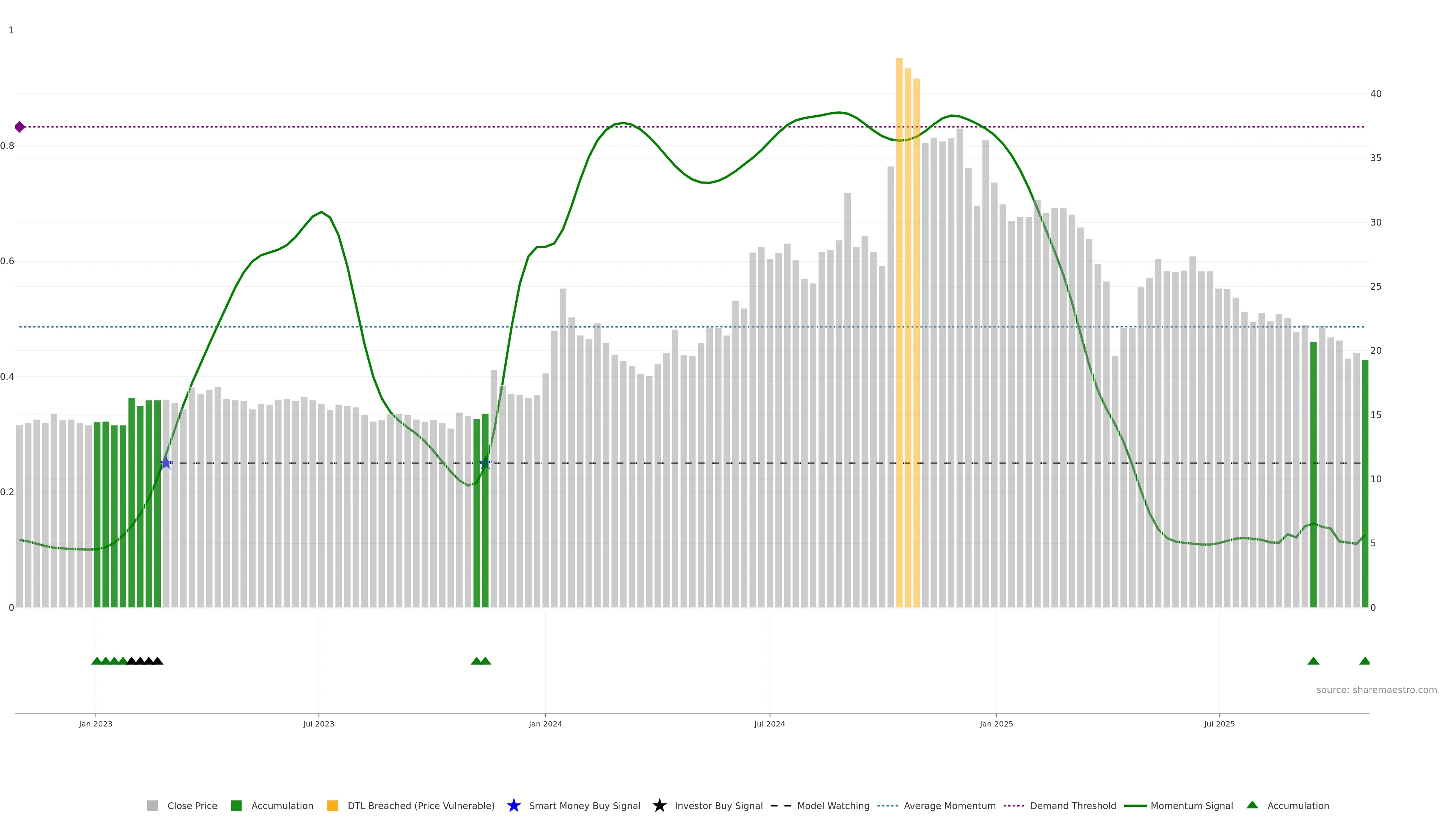The height and width of the screenshot is (819, 1456).
Task: Click the green Accumulation triangle legend icon
Action: [1252, 805]
